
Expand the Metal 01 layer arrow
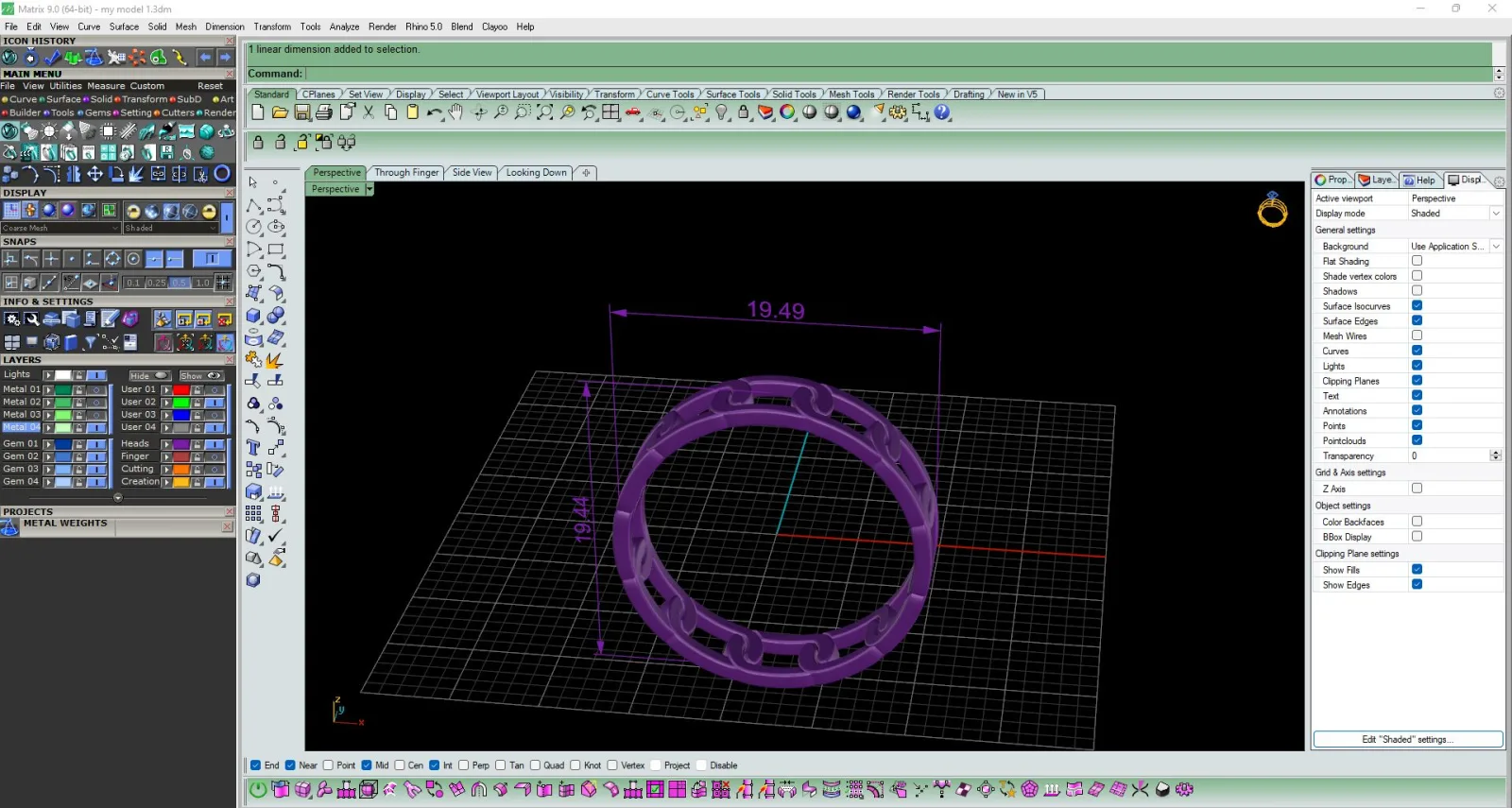pos(48,389)
